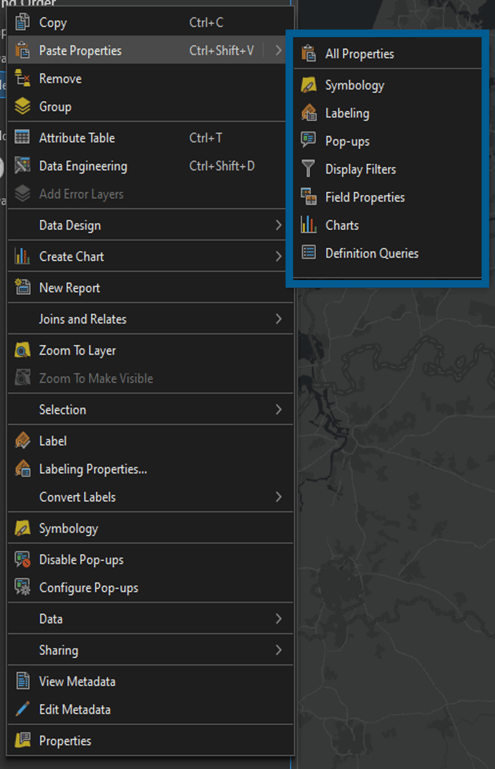Click the Field Properties icon in submenu
Image resolution: width=495 pixels, height=769 pixels.
[309, 197]
